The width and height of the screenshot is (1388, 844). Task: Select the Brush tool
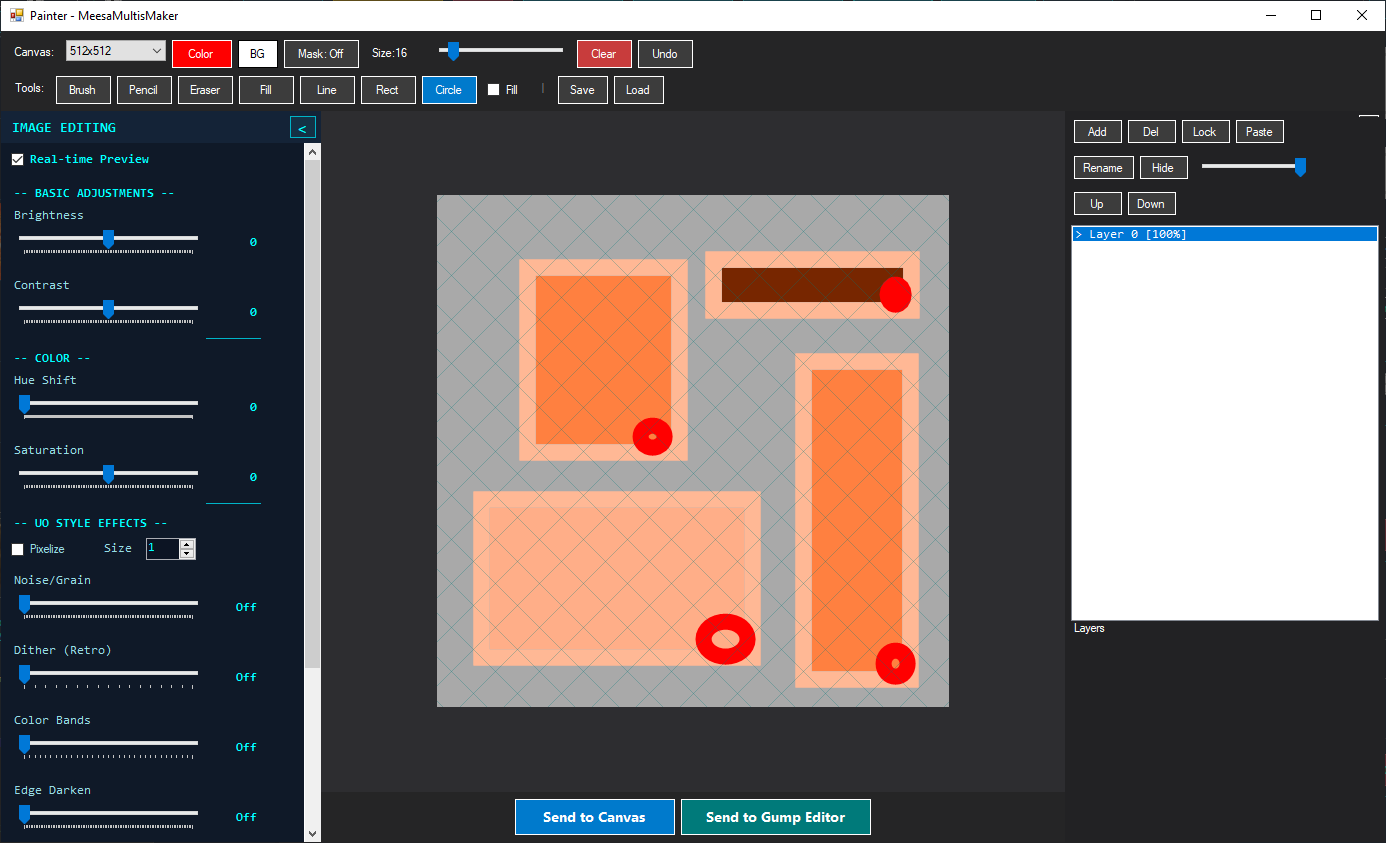click(x=83, y=90)
